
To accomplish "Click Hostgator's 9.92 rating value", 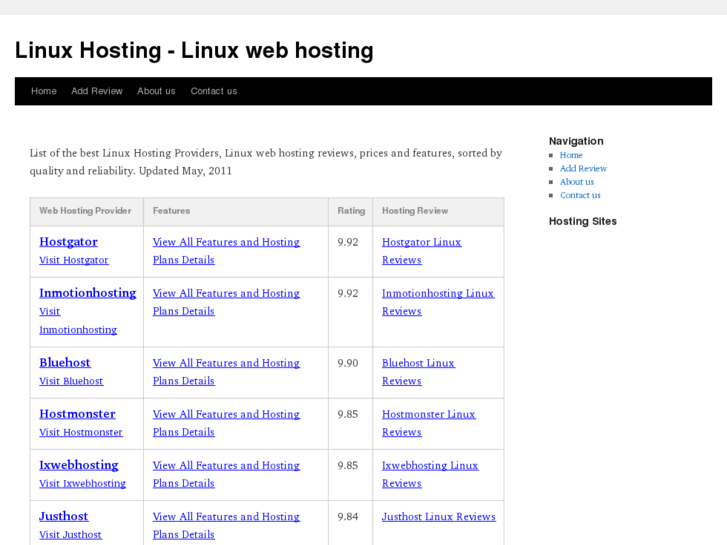I will (x=348, y=242).
